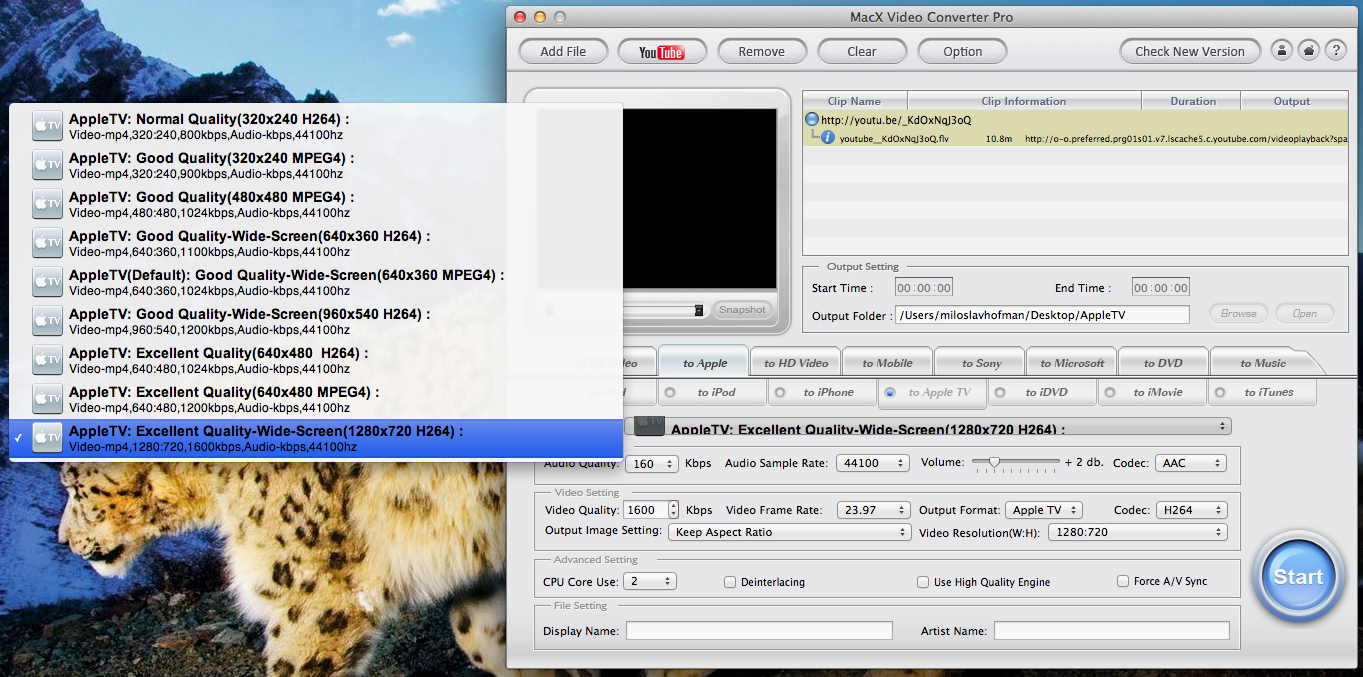Switch to the 'to Microsoft' tab
The width and height of the screenshot is (1363, 677).
coord(1072,363)
